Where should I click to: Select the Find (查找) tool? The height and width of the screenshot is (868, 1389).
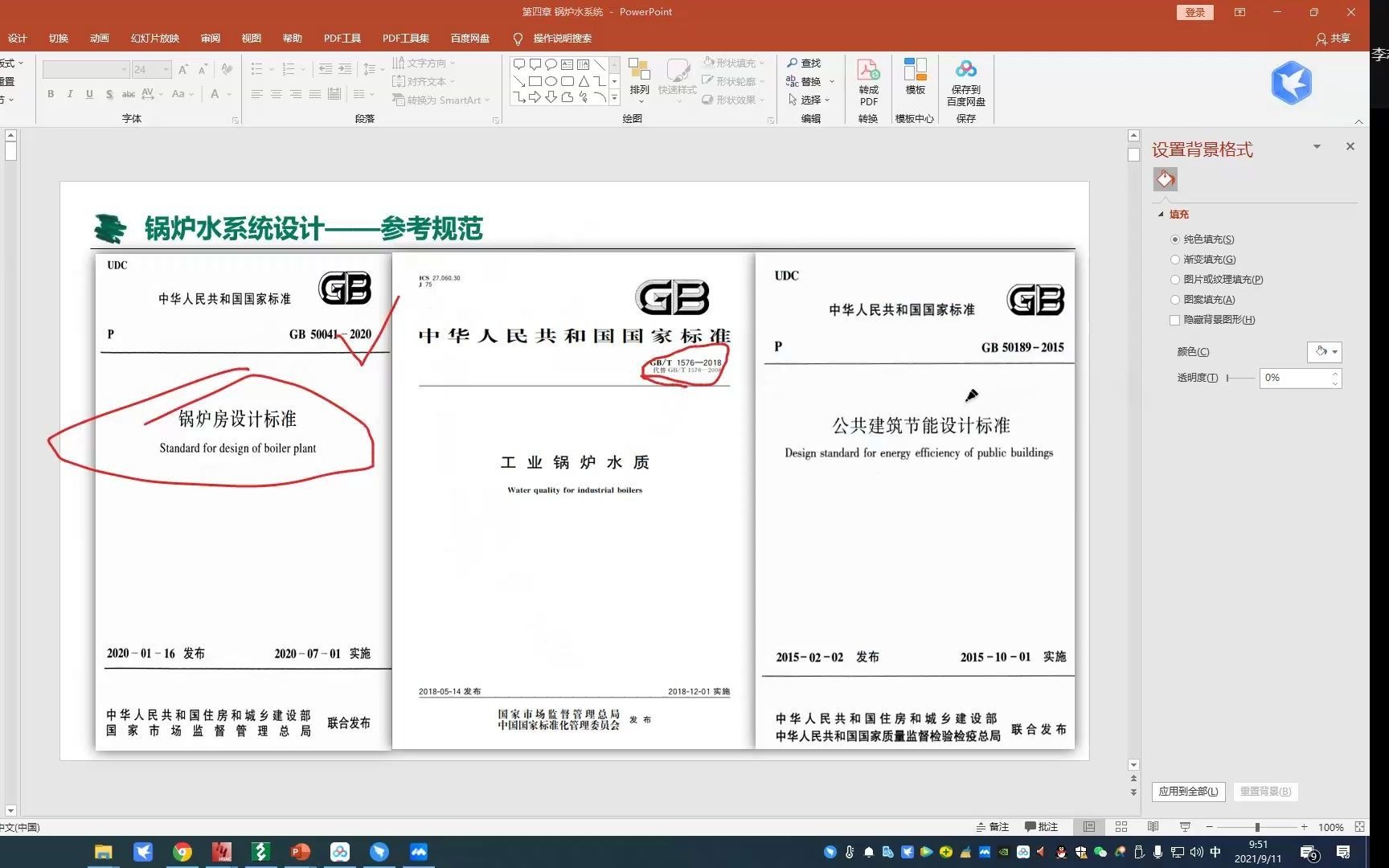click(804, 63)
